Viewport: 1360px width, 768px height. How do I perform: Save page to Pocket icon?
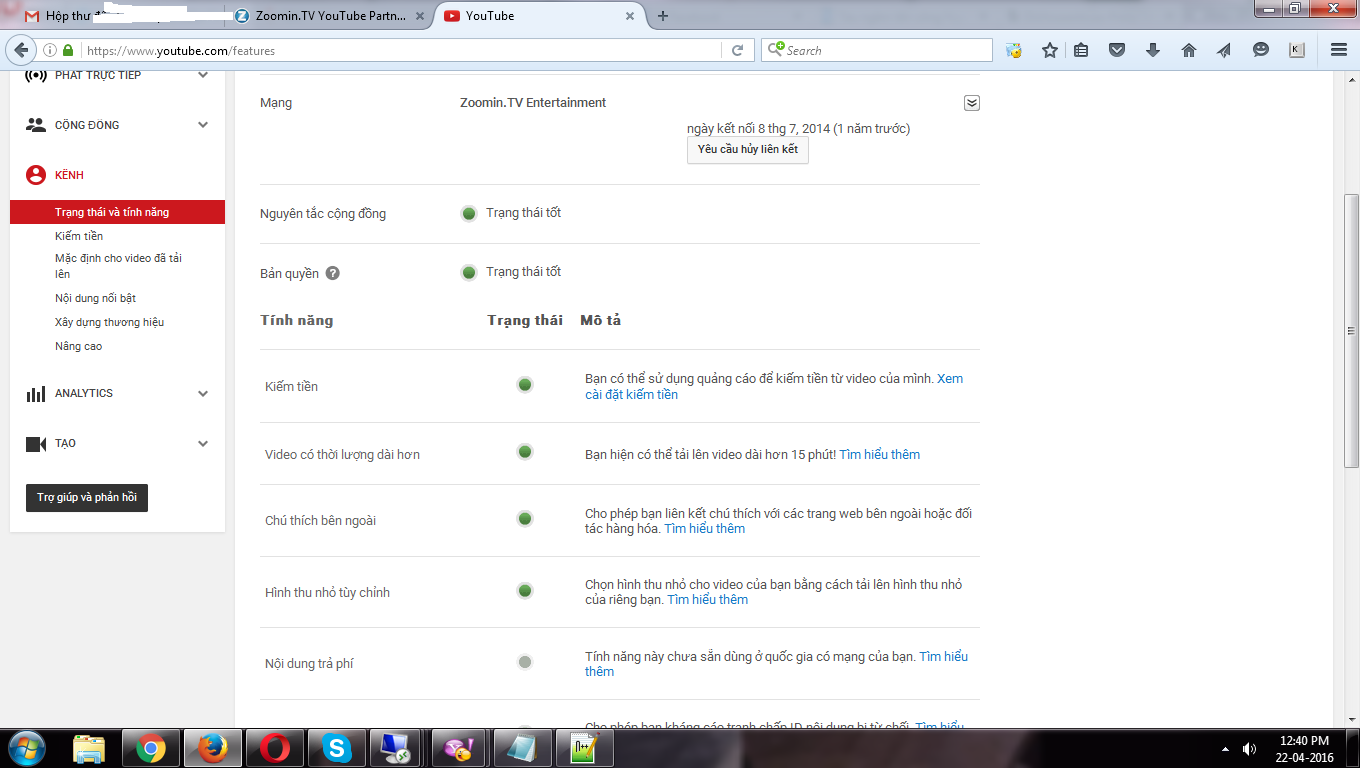click(1117, 50)
